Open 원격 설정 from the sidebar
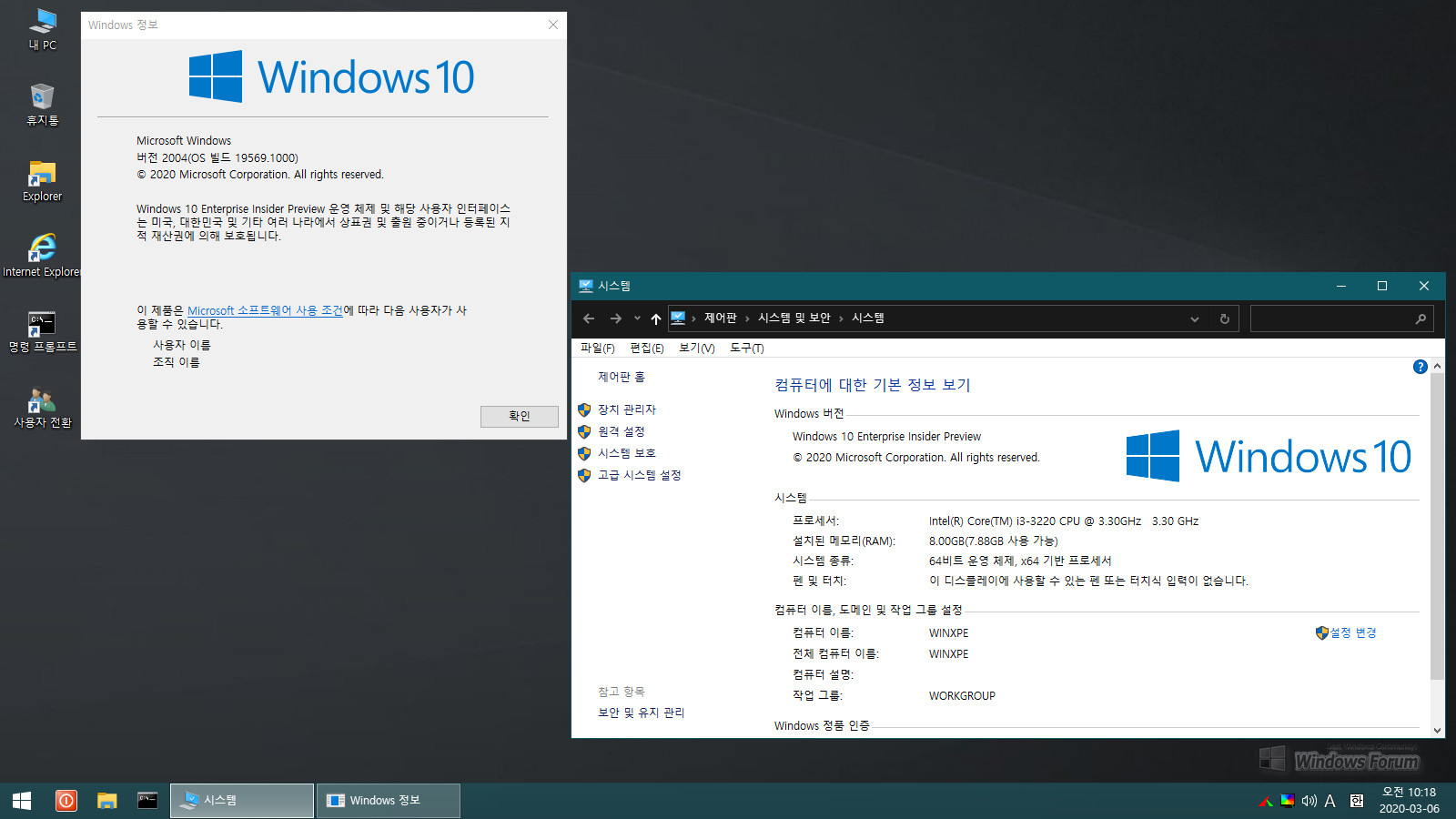The height and width of the screenshot is (819, 1456). [x=621, y=431]
